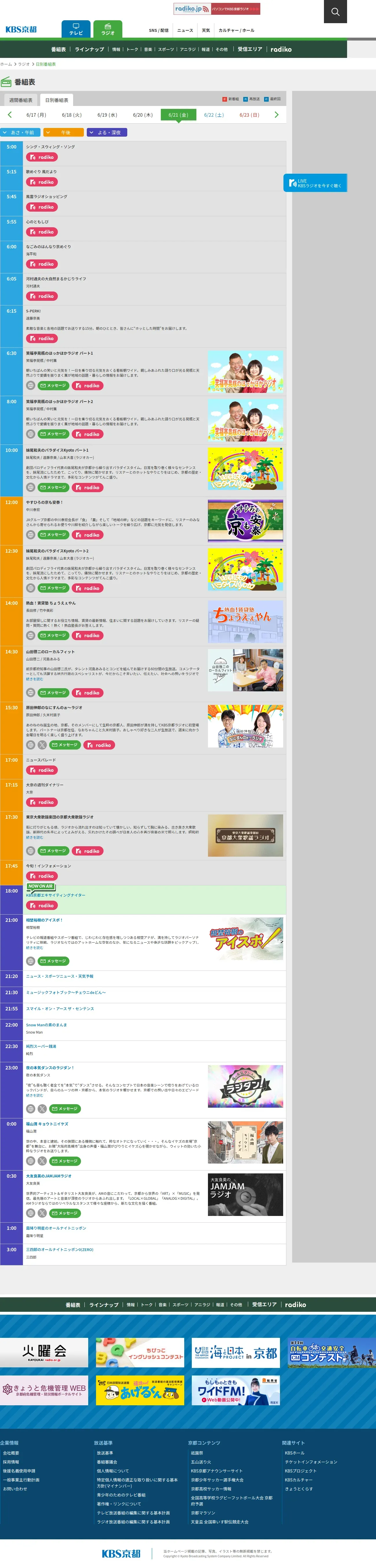Open globe icon for 笑福亭晃瓶のほっかほかラジオ パート2

pos(30,434)
